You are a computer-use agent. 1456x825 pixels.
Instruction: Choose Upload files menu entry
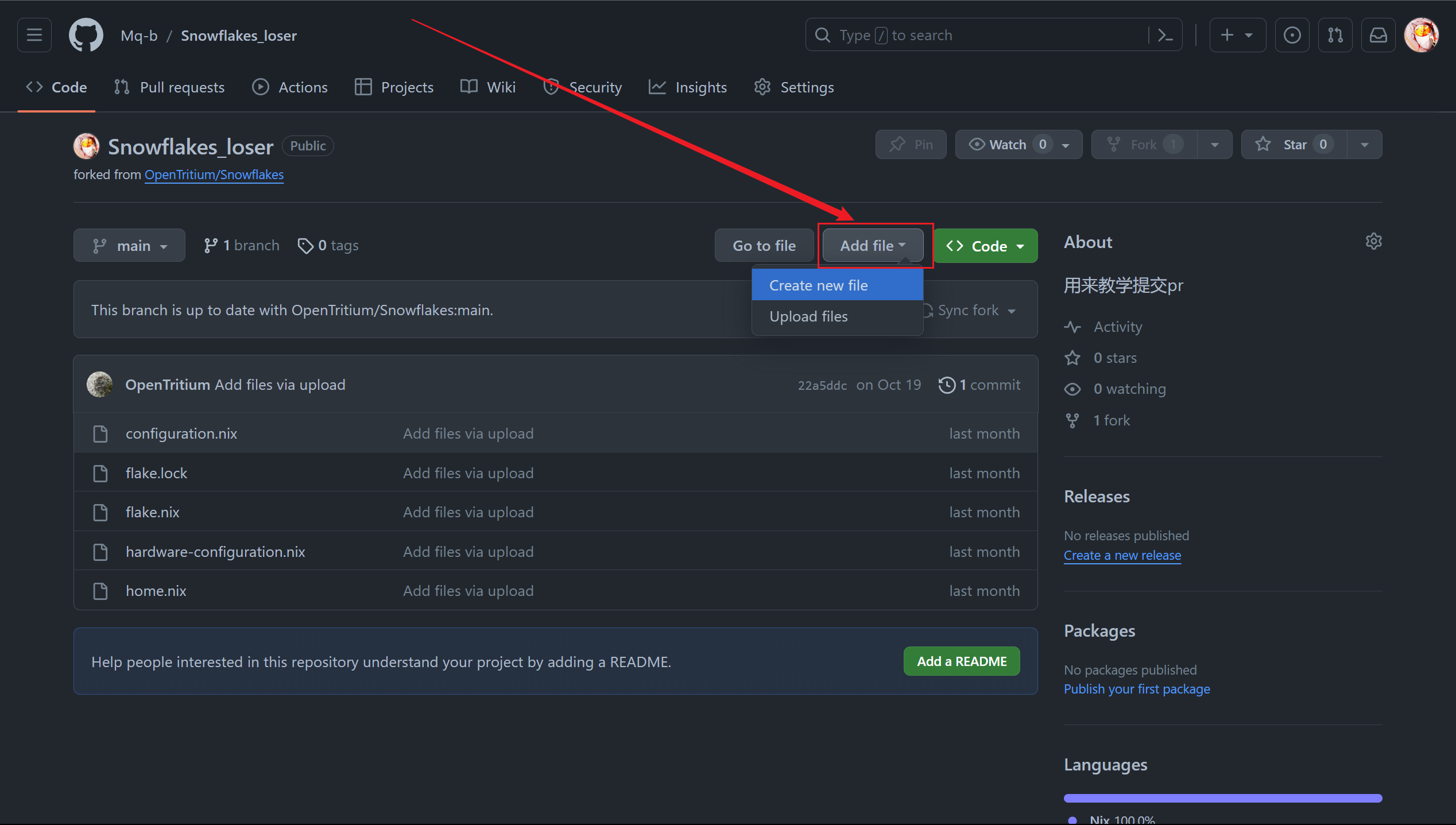838,316
